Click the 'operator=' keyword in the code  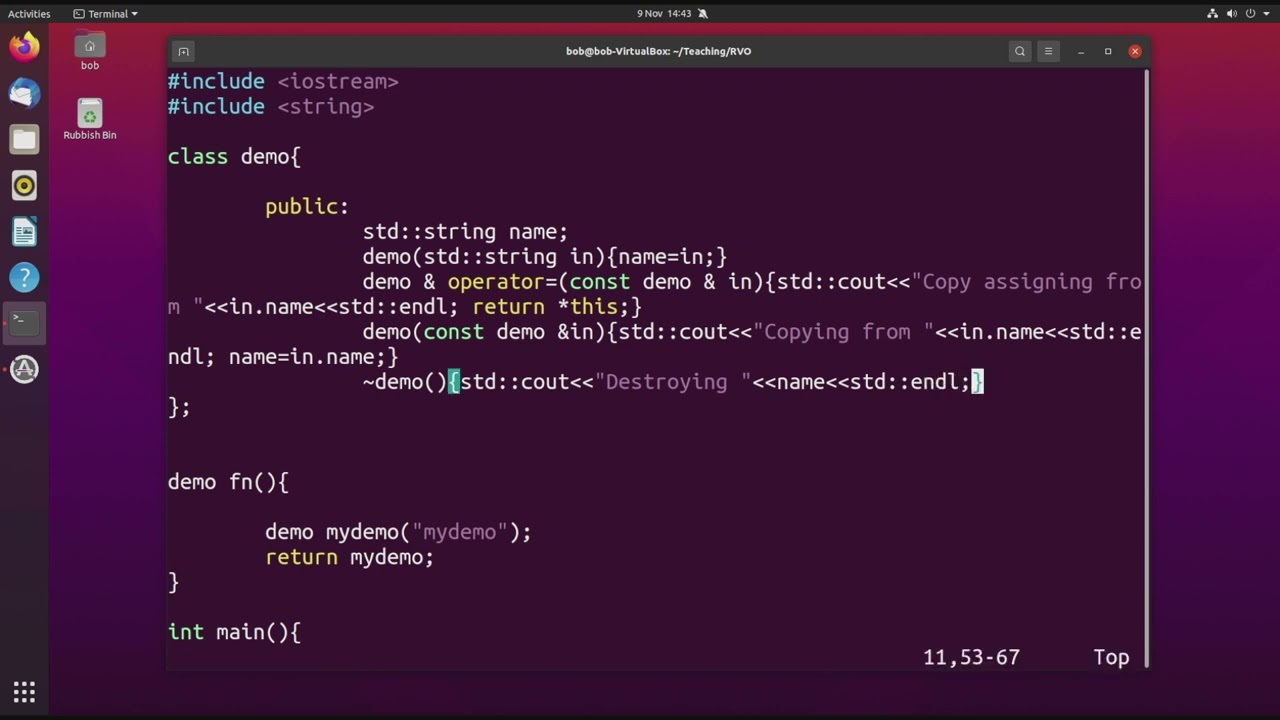(502, 282)
